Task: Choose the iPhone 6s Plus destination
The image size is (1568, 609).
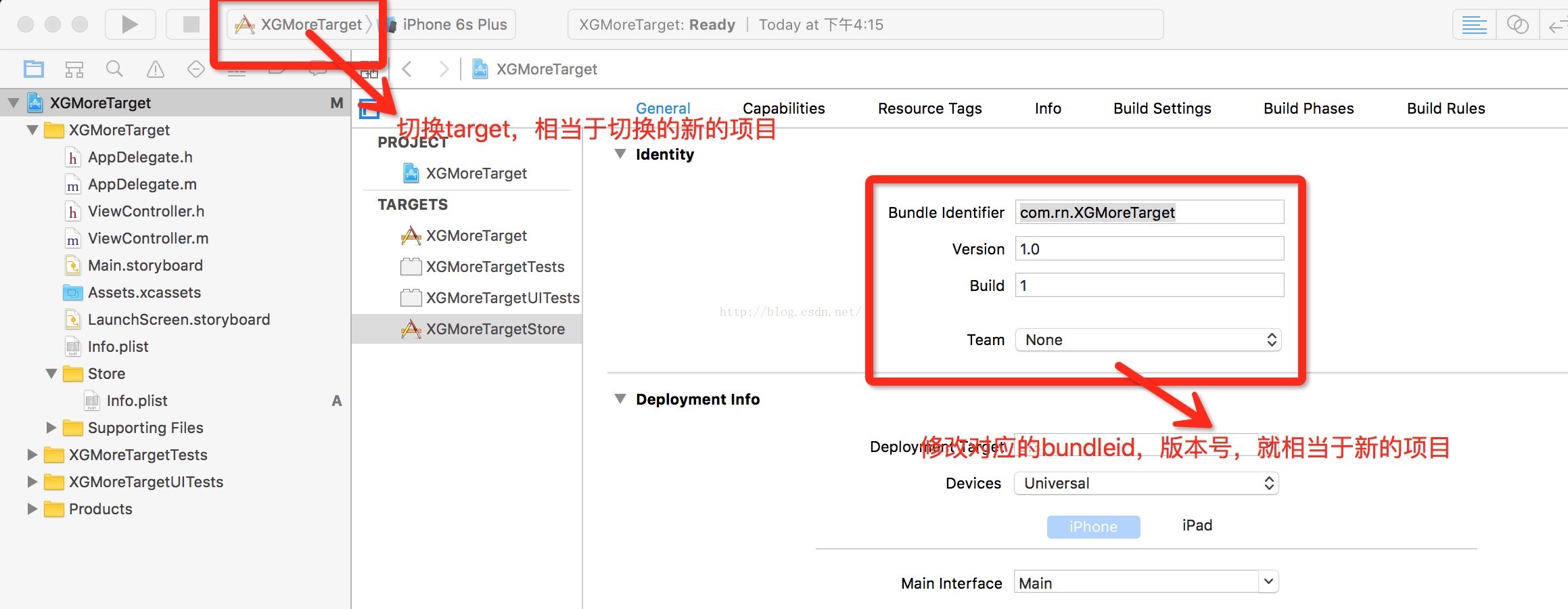Action: coord(446,25)
